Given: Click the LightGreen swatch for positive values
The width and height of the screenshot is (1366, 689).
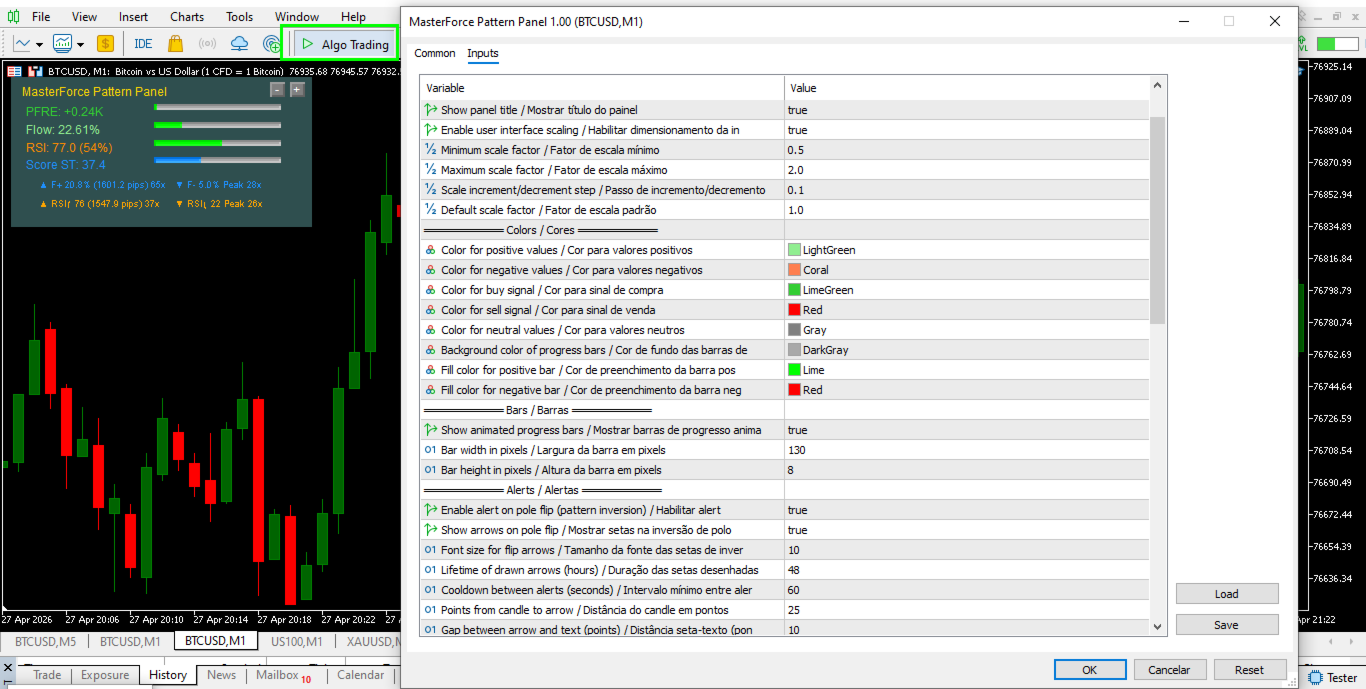Looking at the screenshot, I should pos(794,250).
